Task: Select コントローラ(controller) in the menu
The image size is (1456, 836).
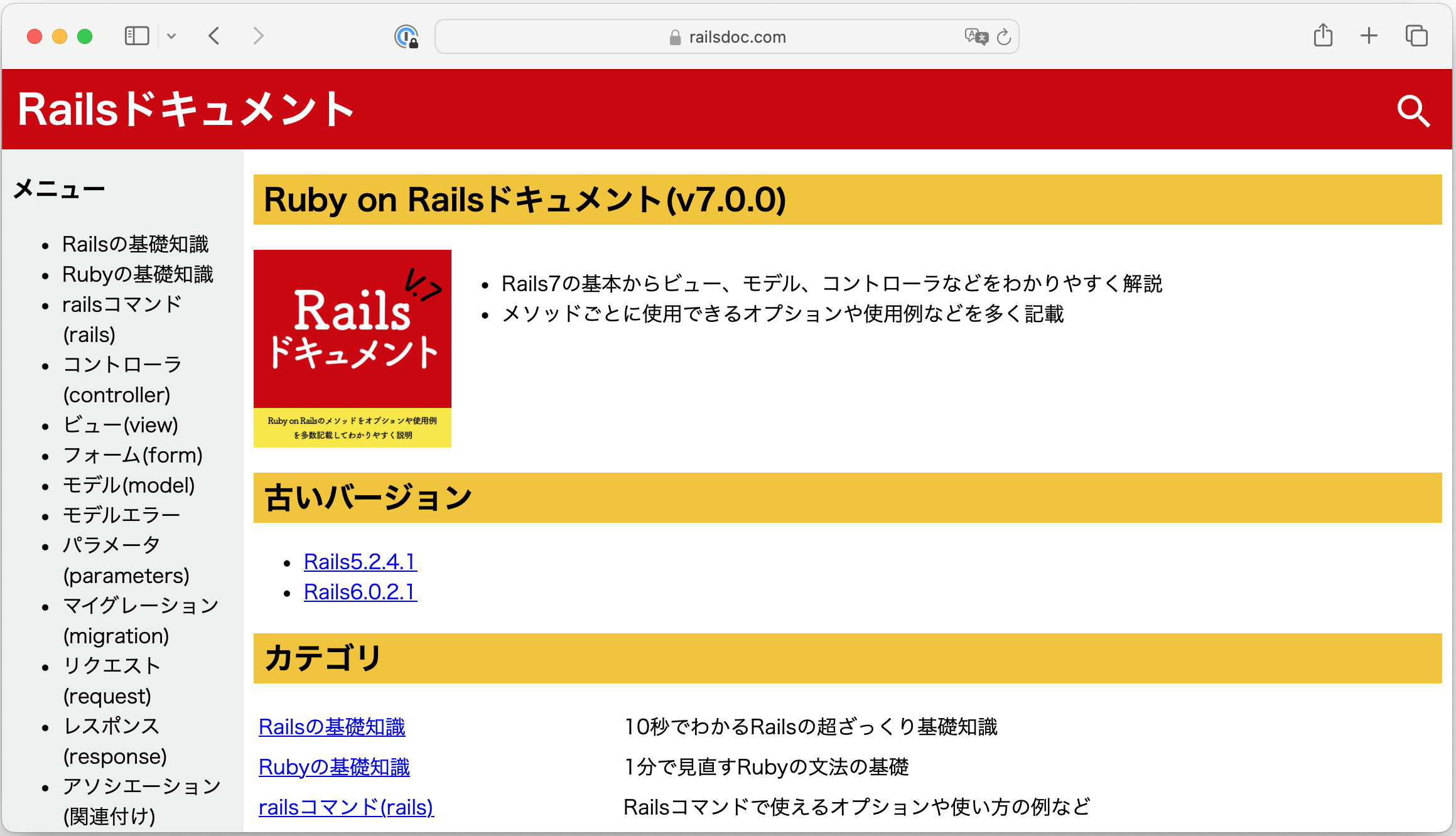Action: pyautogui.click(x=123, y=379)
